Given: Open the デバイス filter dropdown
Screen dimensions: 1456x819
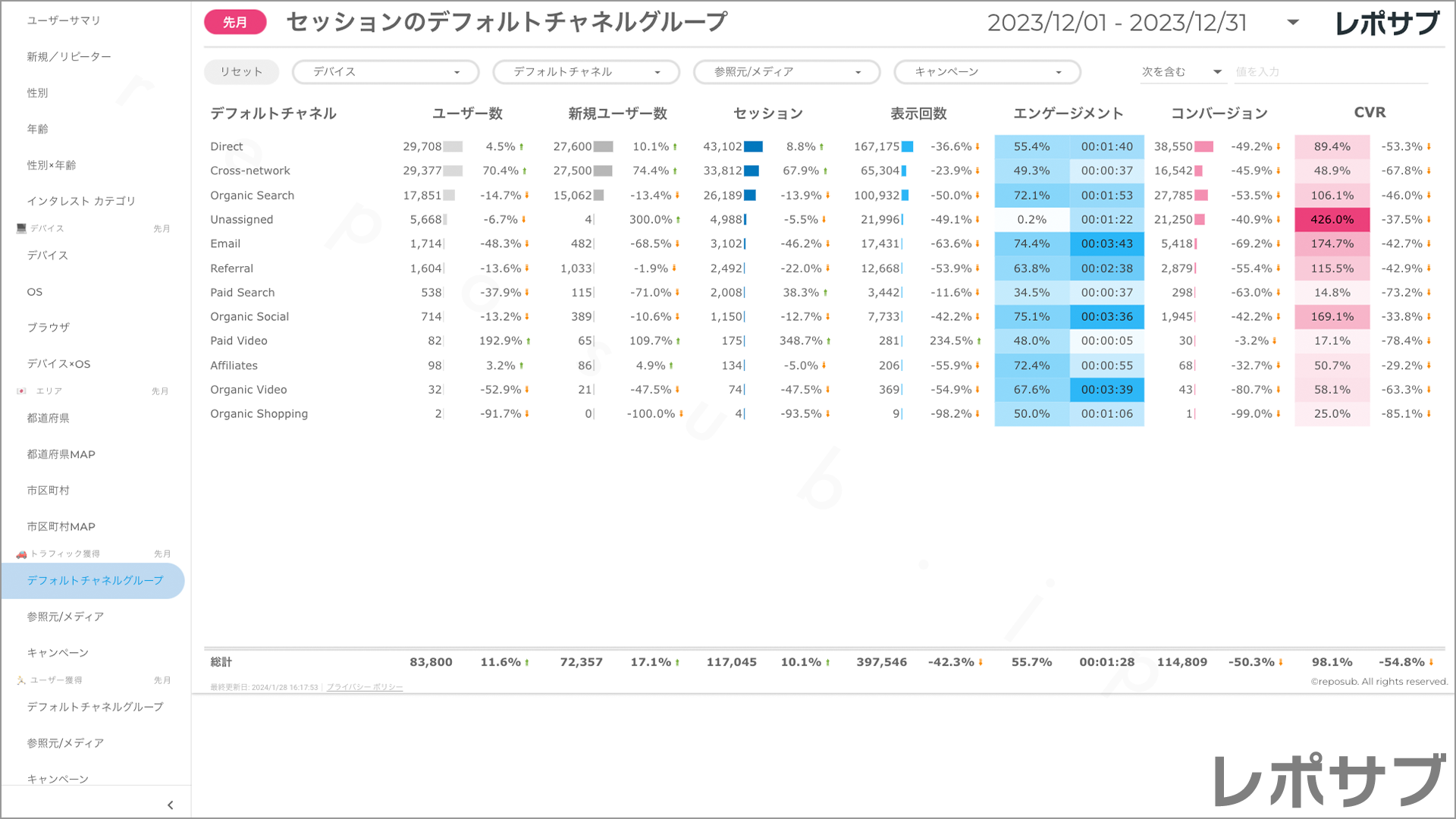Looking at the screenshot, I should click(385, 72).
